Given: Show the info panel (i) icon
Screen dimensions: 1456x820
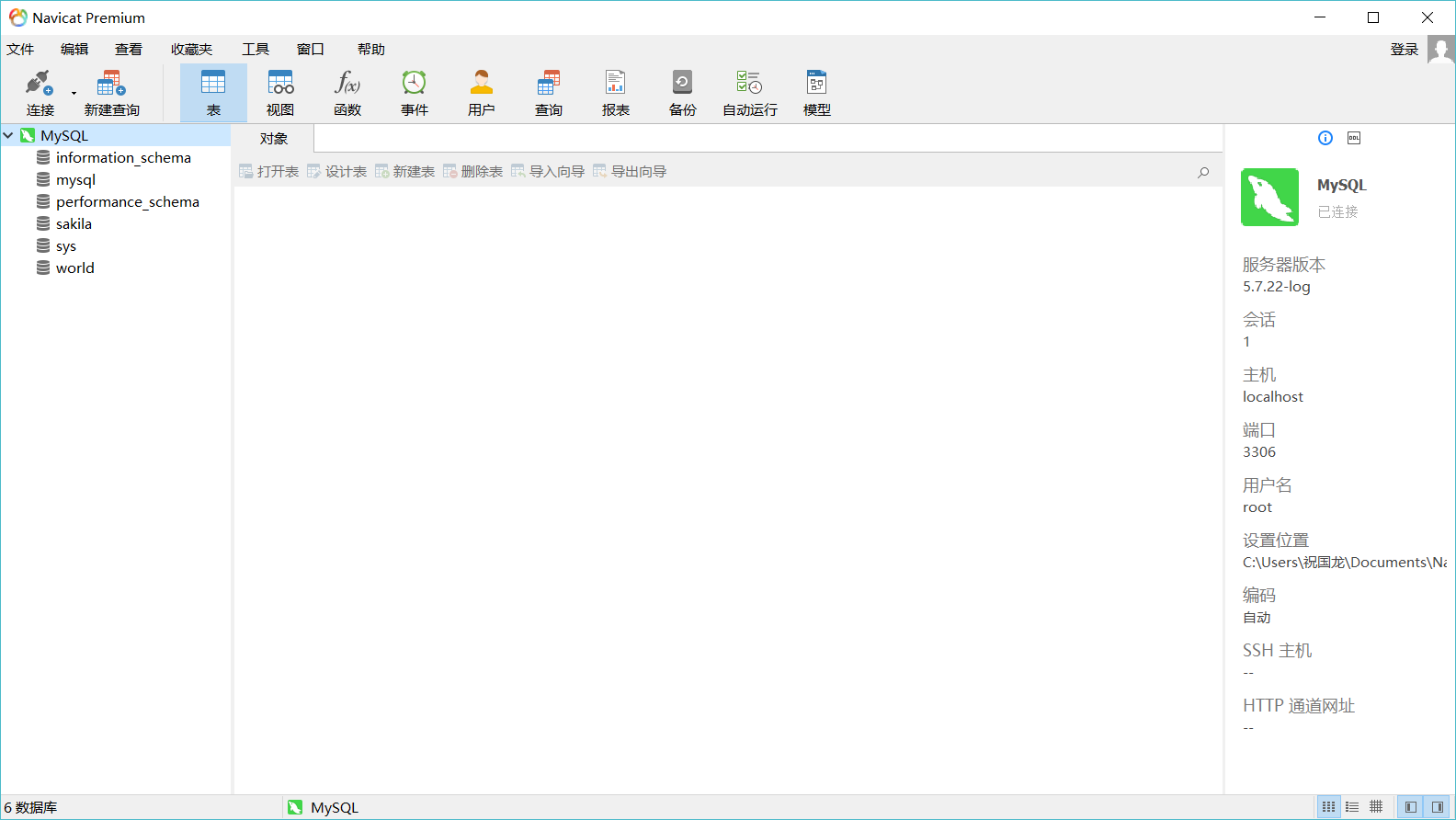Looking at the screenshot, I should [1325, 138].
